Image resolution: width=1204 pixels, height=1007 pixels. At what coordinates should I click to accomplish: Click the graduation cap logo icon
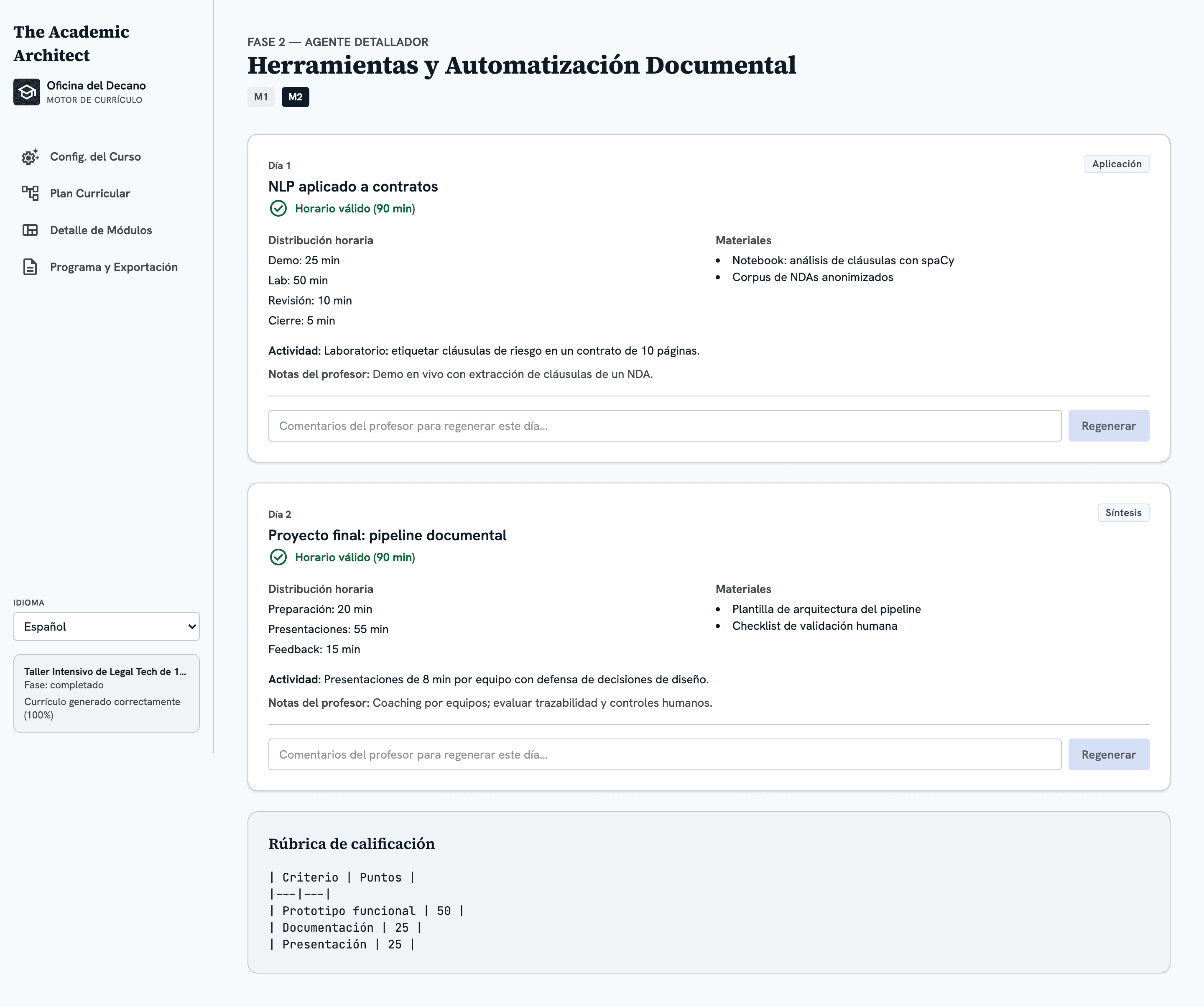(26, 92)
